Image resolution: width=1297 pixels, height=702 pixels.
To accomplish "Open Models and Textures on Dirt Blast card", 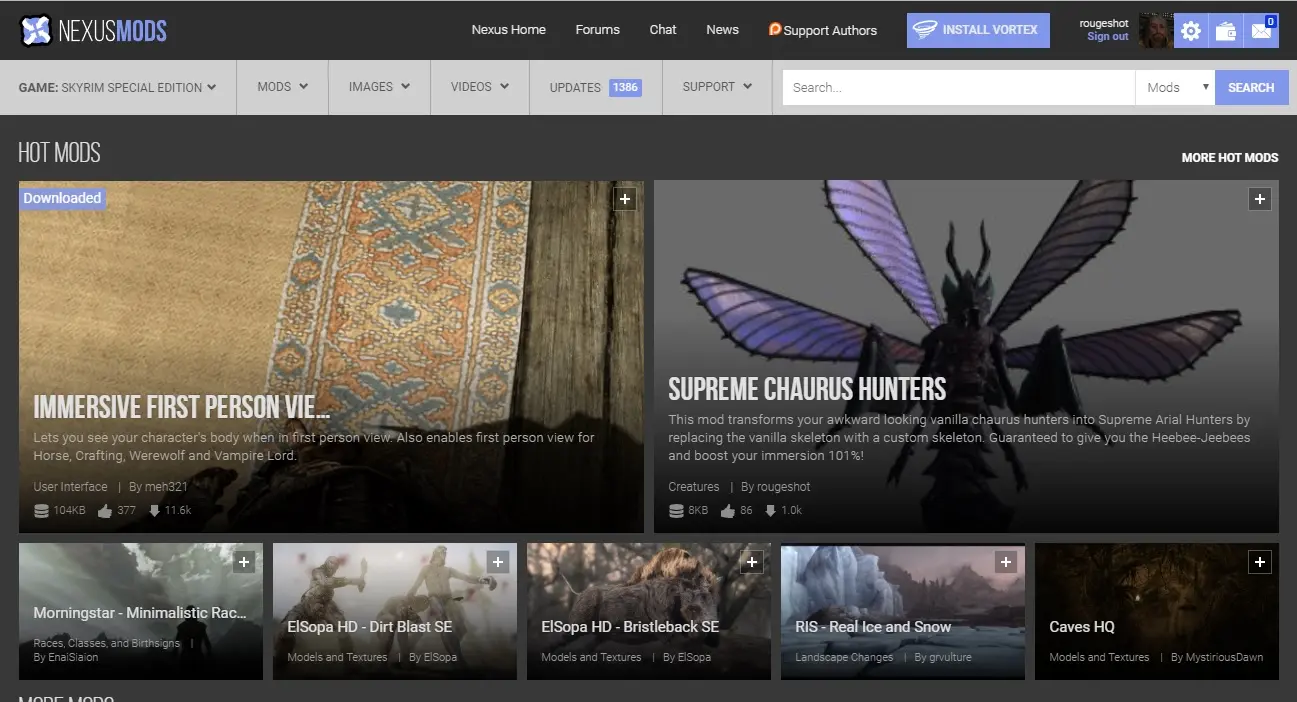I will (337, 657).
